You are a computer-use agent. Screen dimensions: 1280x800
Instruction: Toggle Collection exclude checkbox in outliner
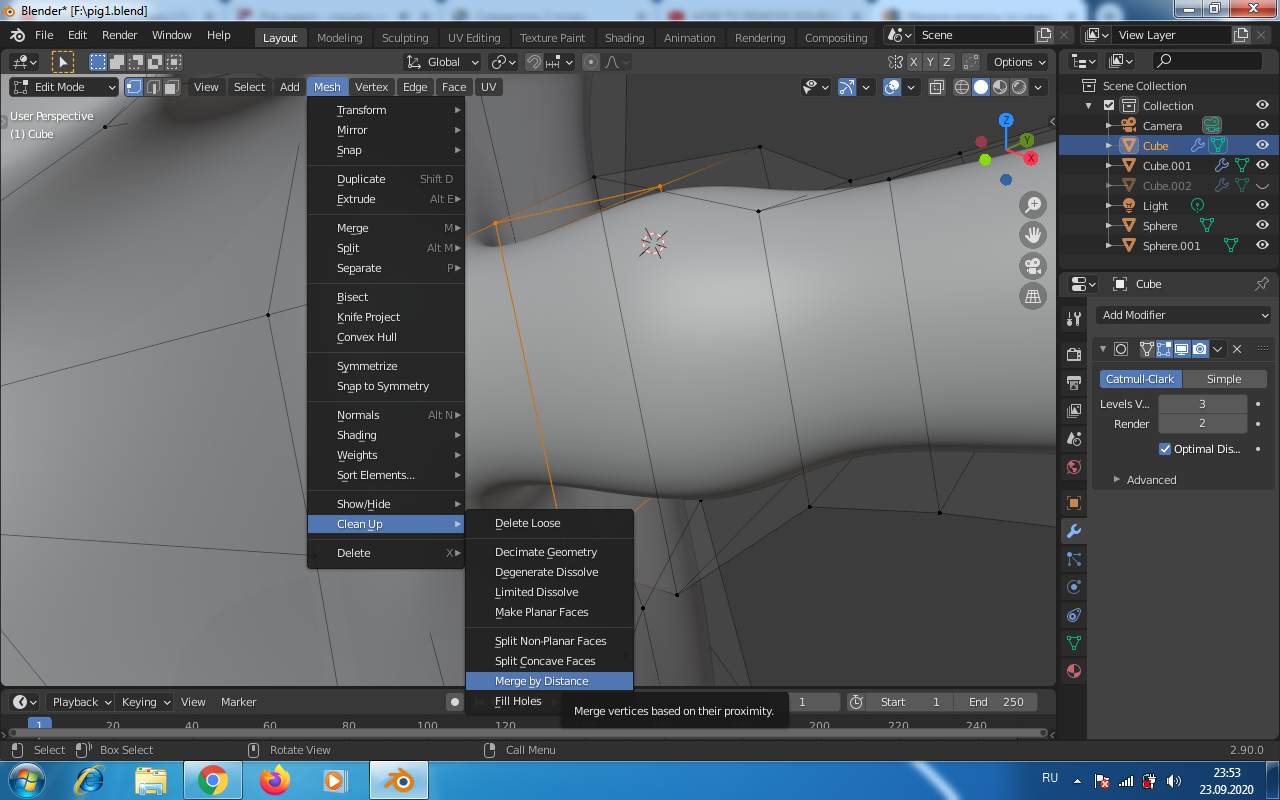click(1109, 106)
